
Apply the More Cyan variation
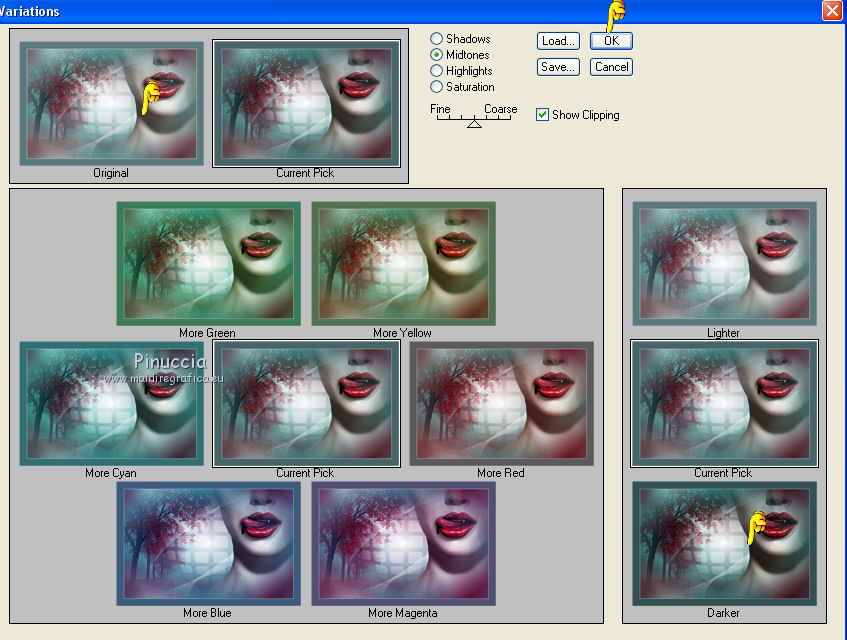tap(111, 403)
